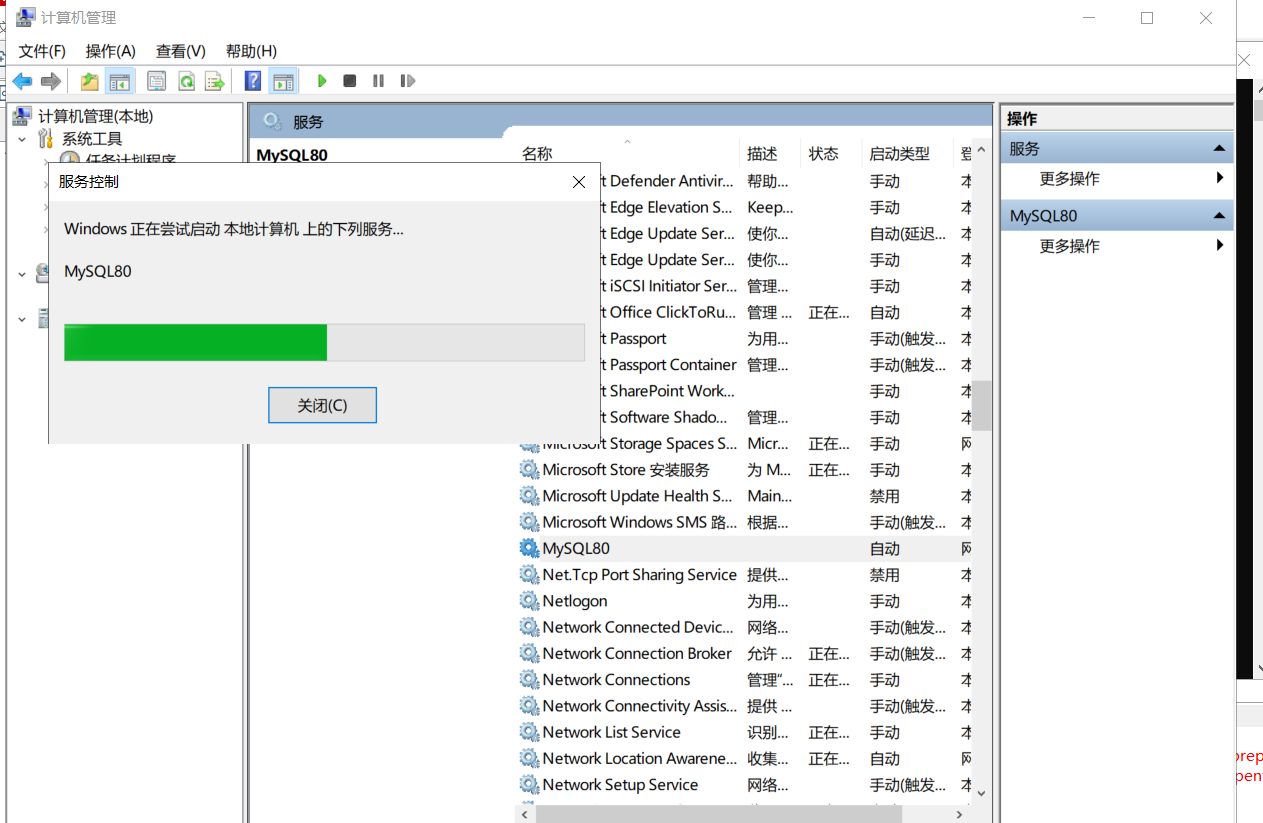Click the Pause service icon
Viewport: 1263px width, 823px height.
pyautogui.click(x=378, y=81)
